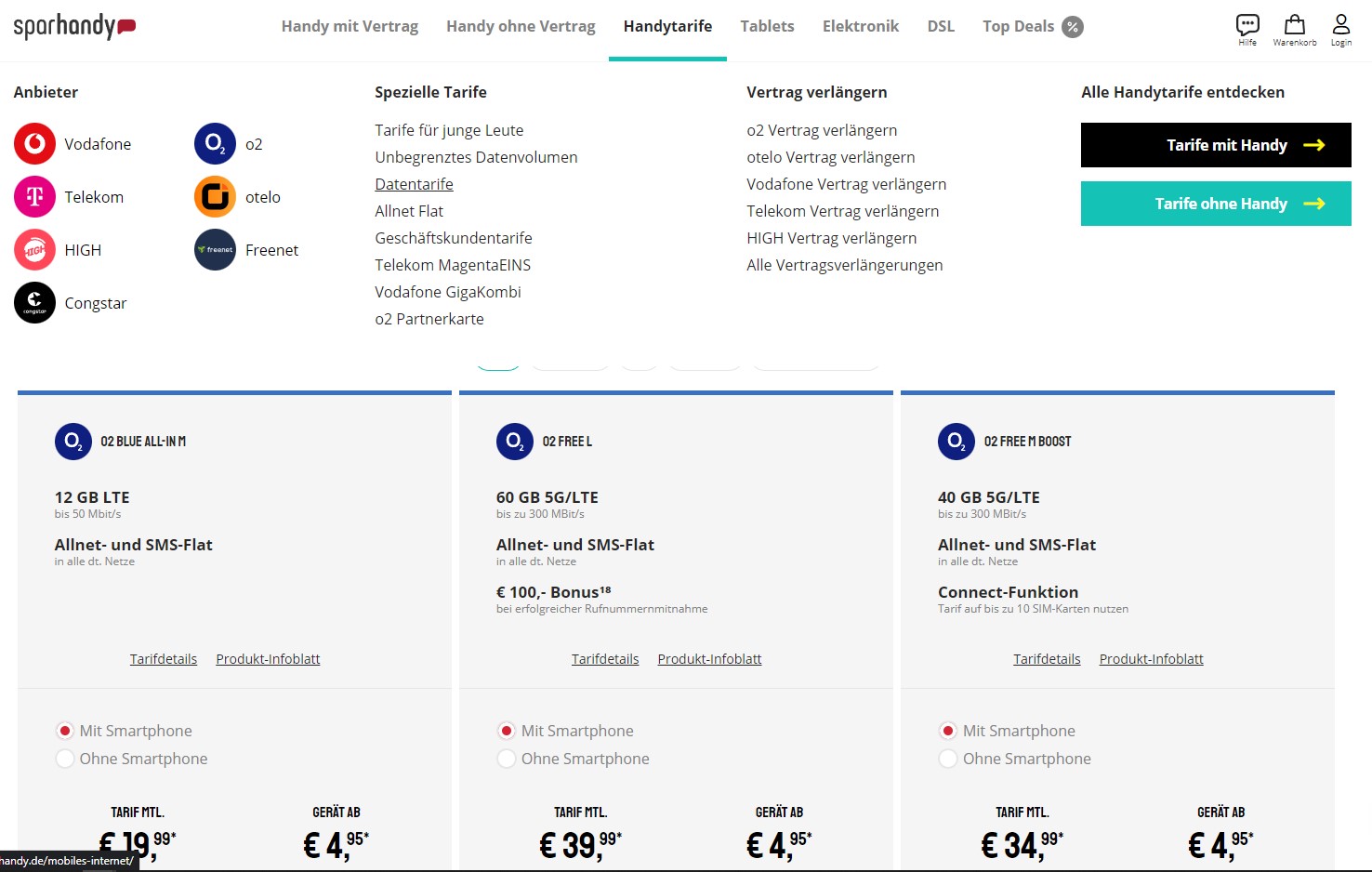Image resolution: width=1372 pixels, height=872 pixels.
Task: Click the € 39,99 monthly tariff price
Action: [580, 844]
